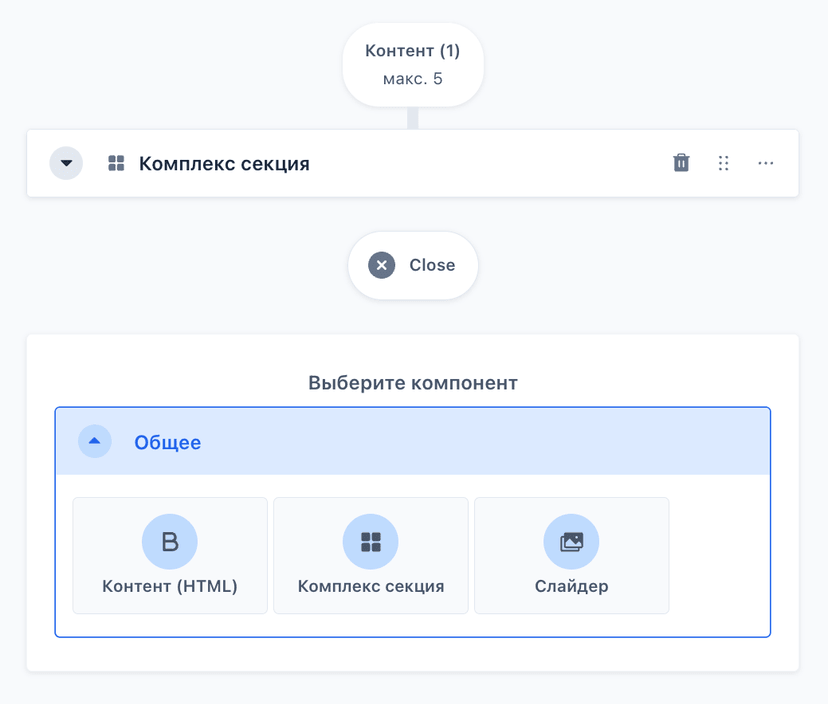Delete the Комплекс секция block with trash icon

click(x=681, y=163)
